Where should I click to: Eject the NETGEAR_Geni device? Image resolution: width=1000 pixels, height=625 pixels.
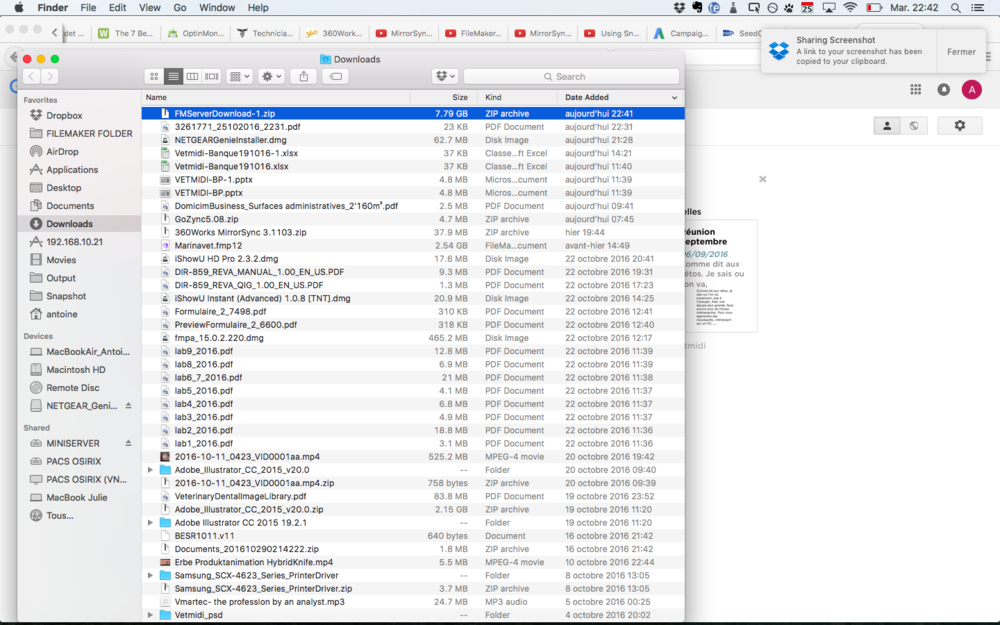tap(128, 406)
